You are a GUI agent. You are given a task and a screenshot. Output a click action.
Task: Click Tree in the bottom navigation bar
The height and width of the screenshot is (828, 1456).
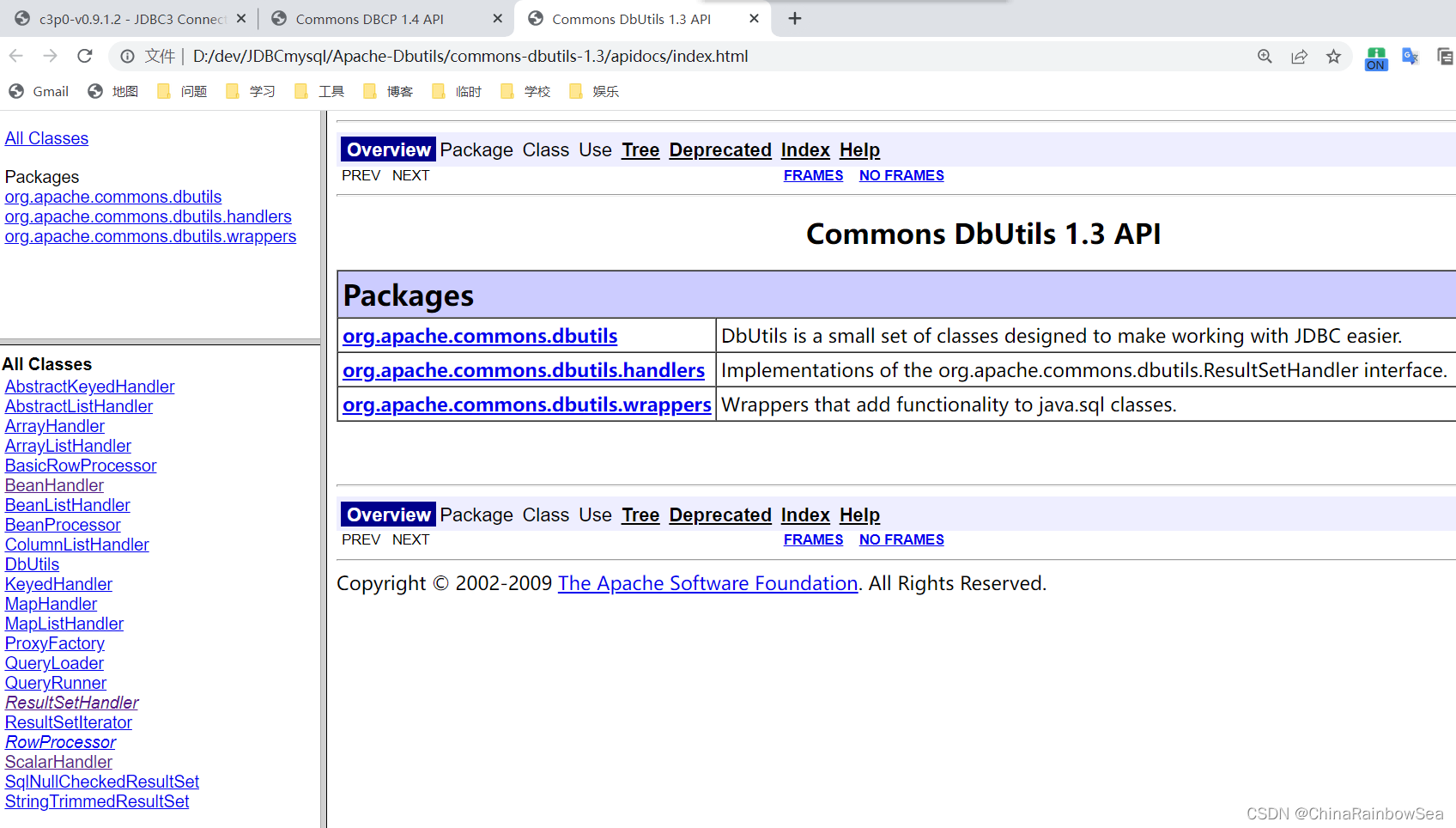point(640,514)
